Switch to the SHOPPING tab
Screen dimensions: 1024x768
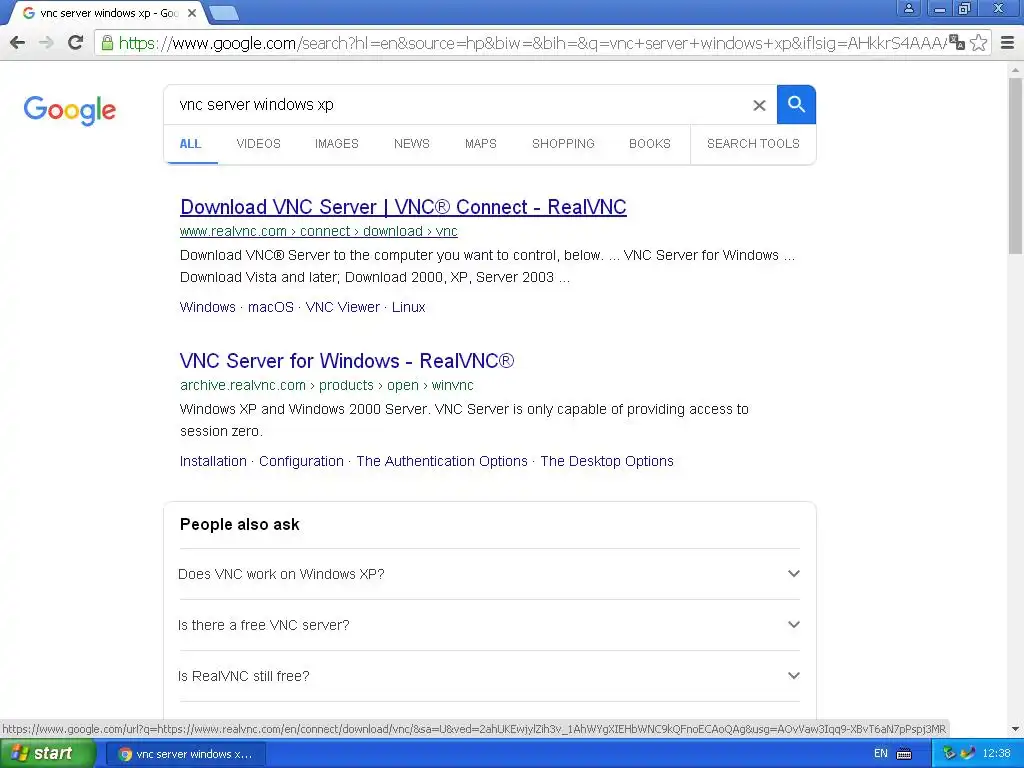tap(563, 144)
